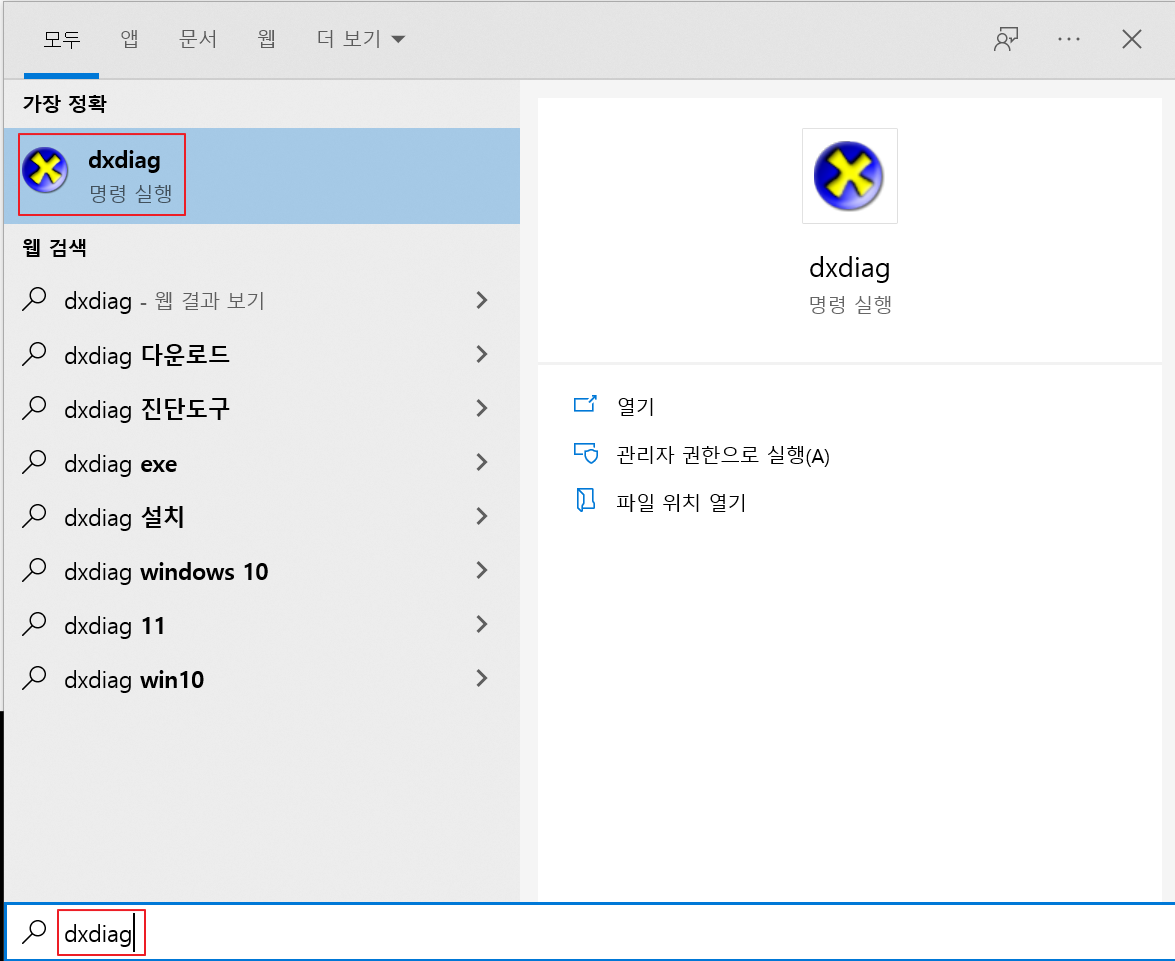Click magnifier icon beside dxdiag 진단도구
This screenshot has width=1175, height=961.
[34, 408]
